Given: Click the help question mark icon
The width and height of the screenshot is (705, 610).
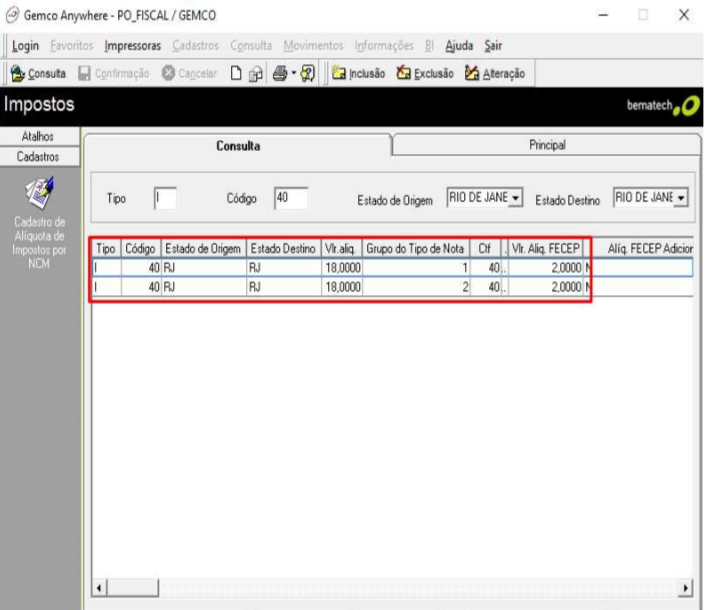Looking at the screenshot, I should click(x=308, y=73).
